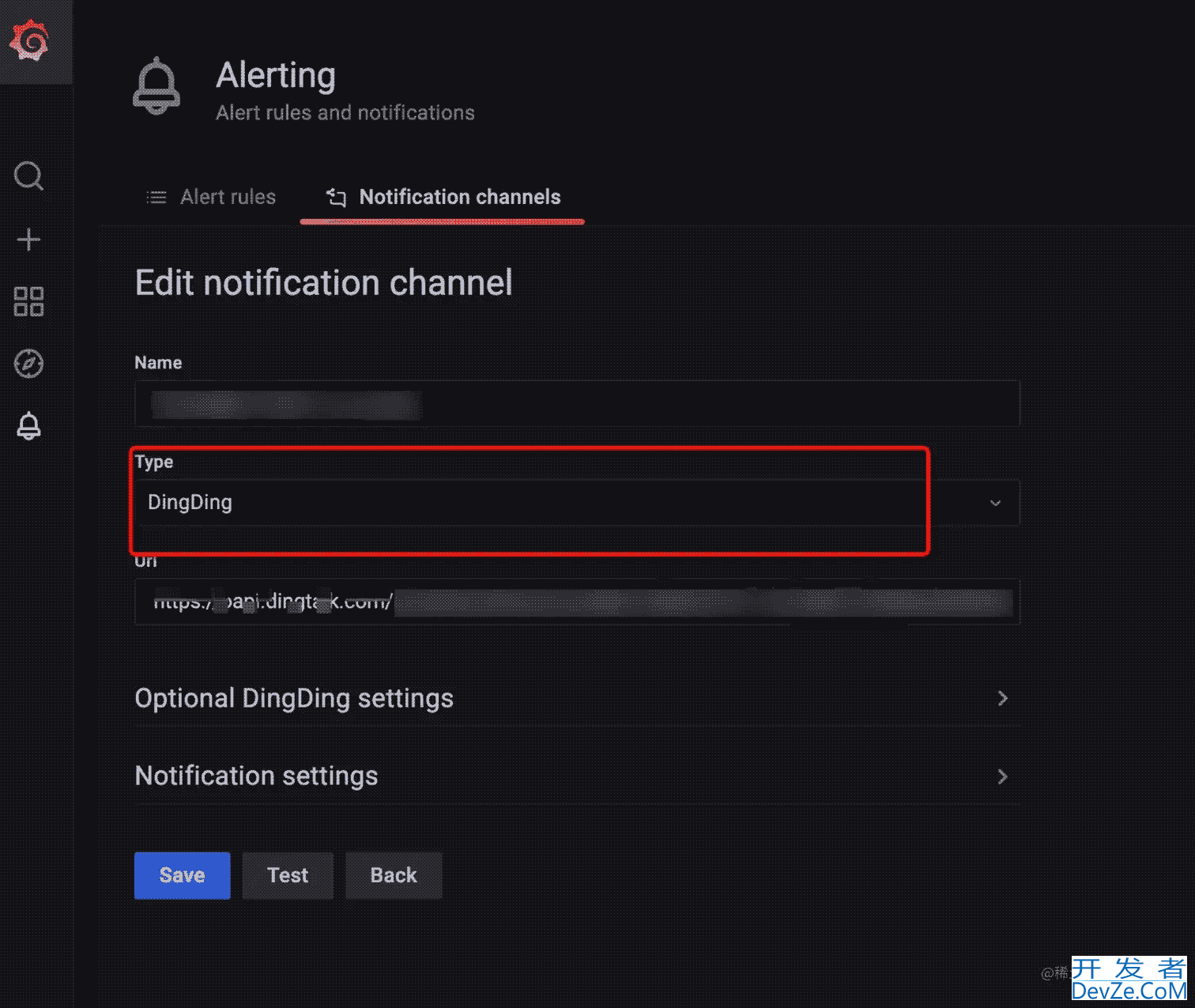Switch to the Alert rules tab
This screenshot has height=1008, width=1195.
211,197
